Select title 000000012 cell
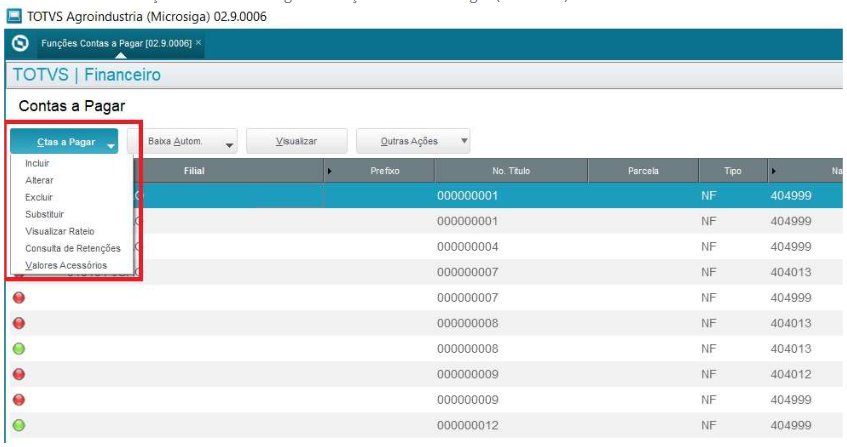Viewport: 847px width, 447px height. [x=467, y=425]
